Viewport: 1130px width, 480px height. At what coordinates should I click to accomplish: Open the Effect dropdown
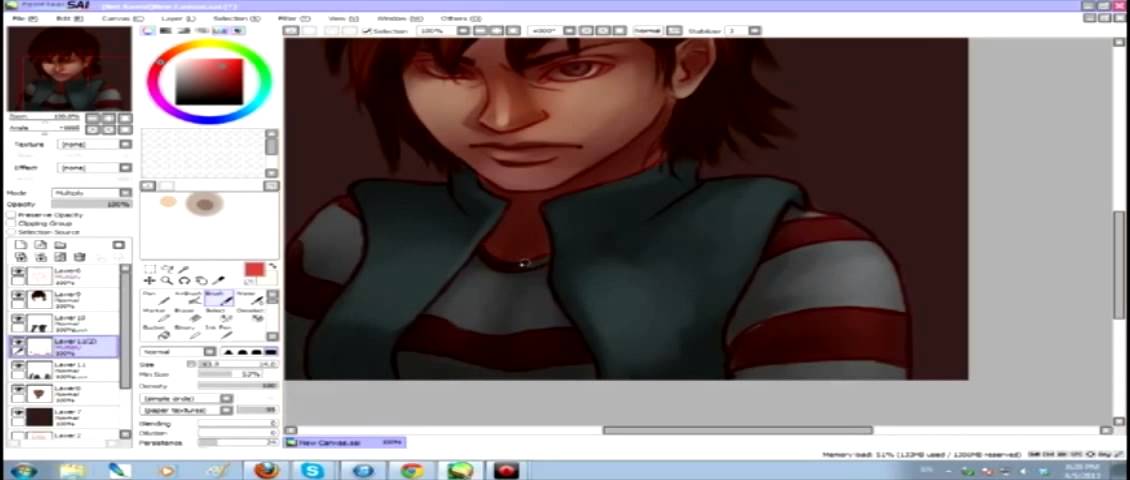click(96, 167)
